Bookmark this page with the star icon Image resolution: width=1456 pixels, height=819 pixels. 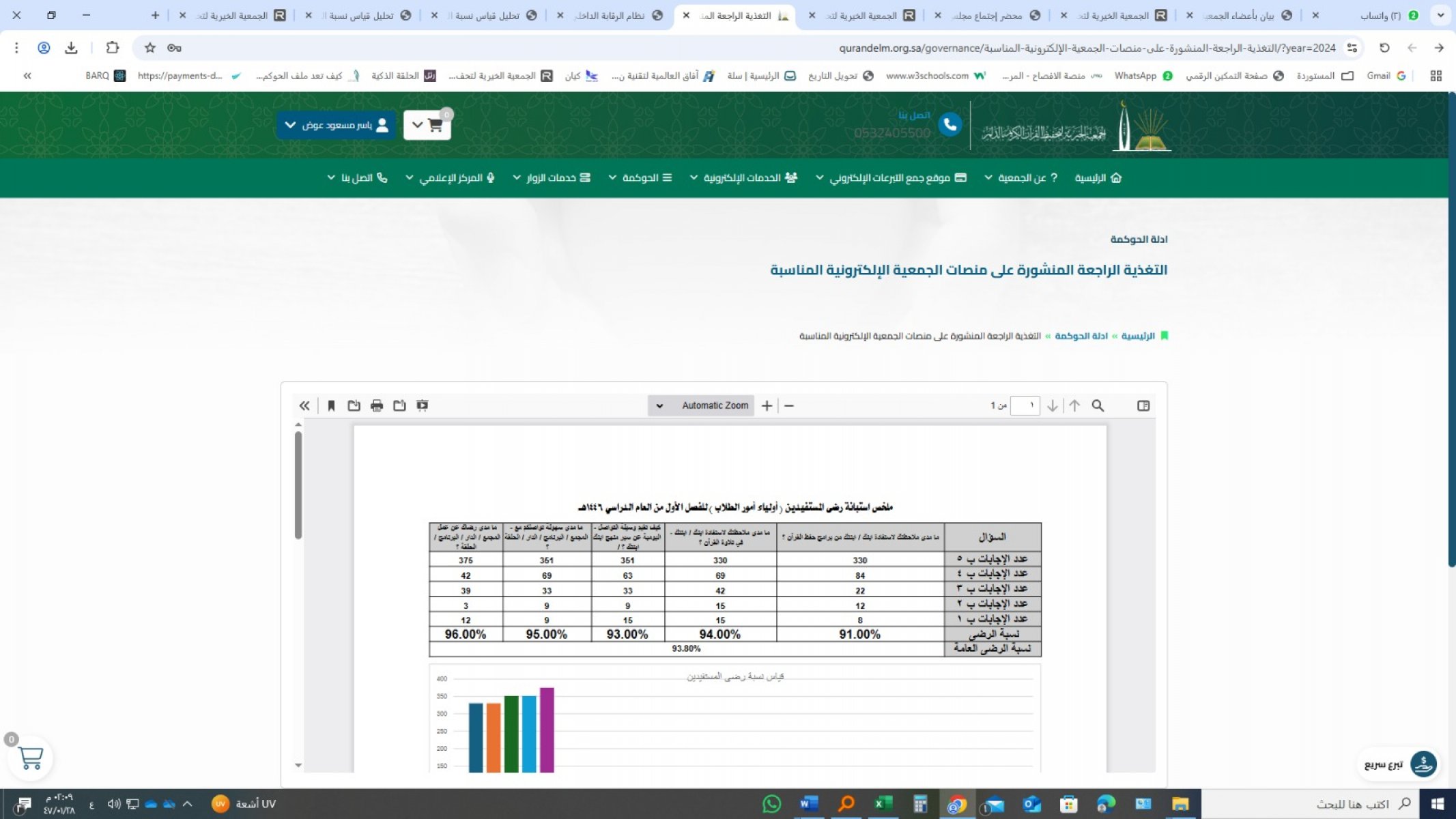tap(150, 48)
